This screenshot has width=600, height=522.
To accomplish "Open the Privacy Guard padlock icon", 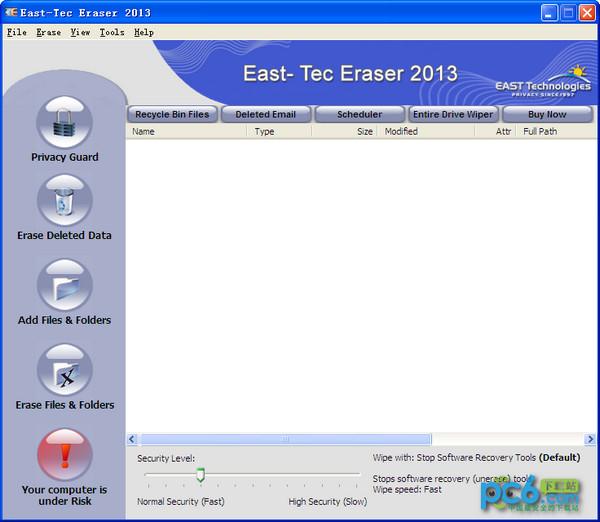I will coord(65,122).
